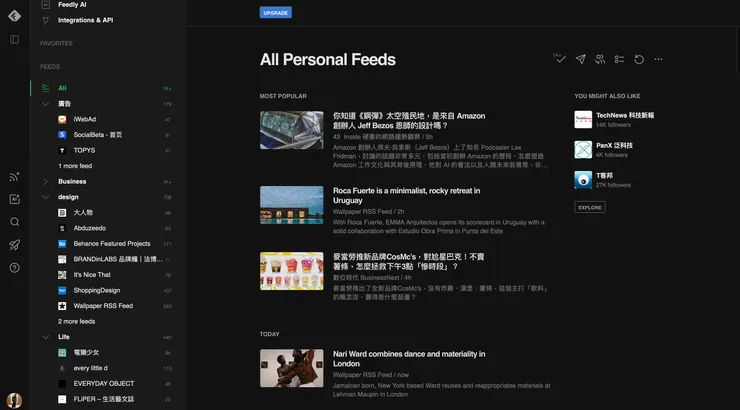Open the Life folder label
Viewport: 740px width, 410px height.
point(64,337)
